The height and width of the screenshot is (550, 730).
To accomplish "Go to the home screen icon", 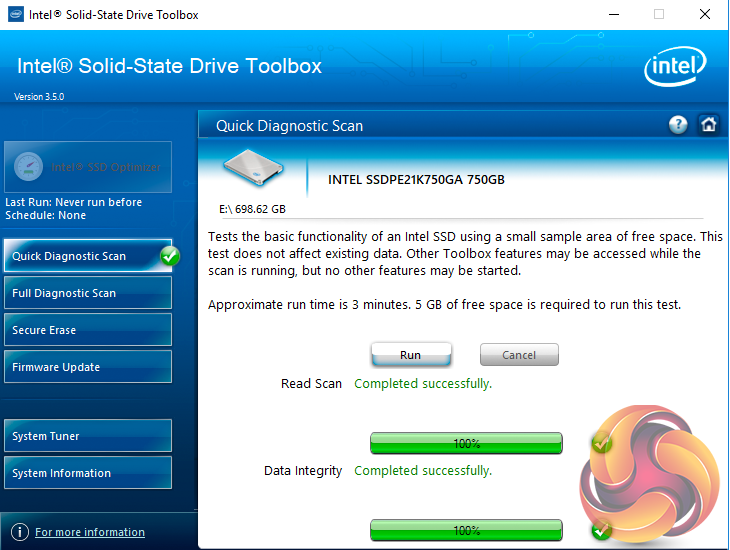I will click(709, 124).
